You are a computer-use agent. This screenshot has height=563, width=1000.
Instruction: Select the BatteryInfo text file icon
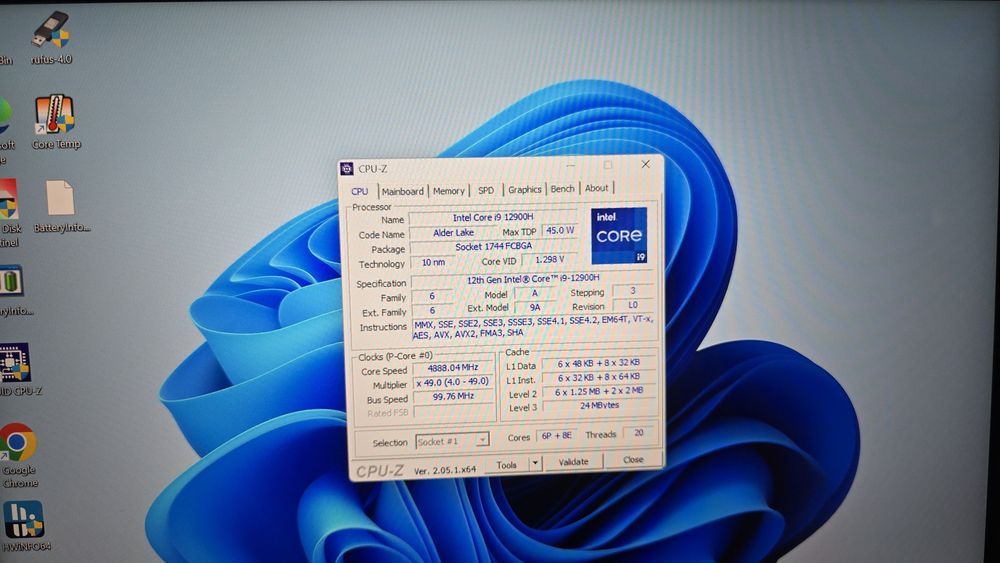61,207
